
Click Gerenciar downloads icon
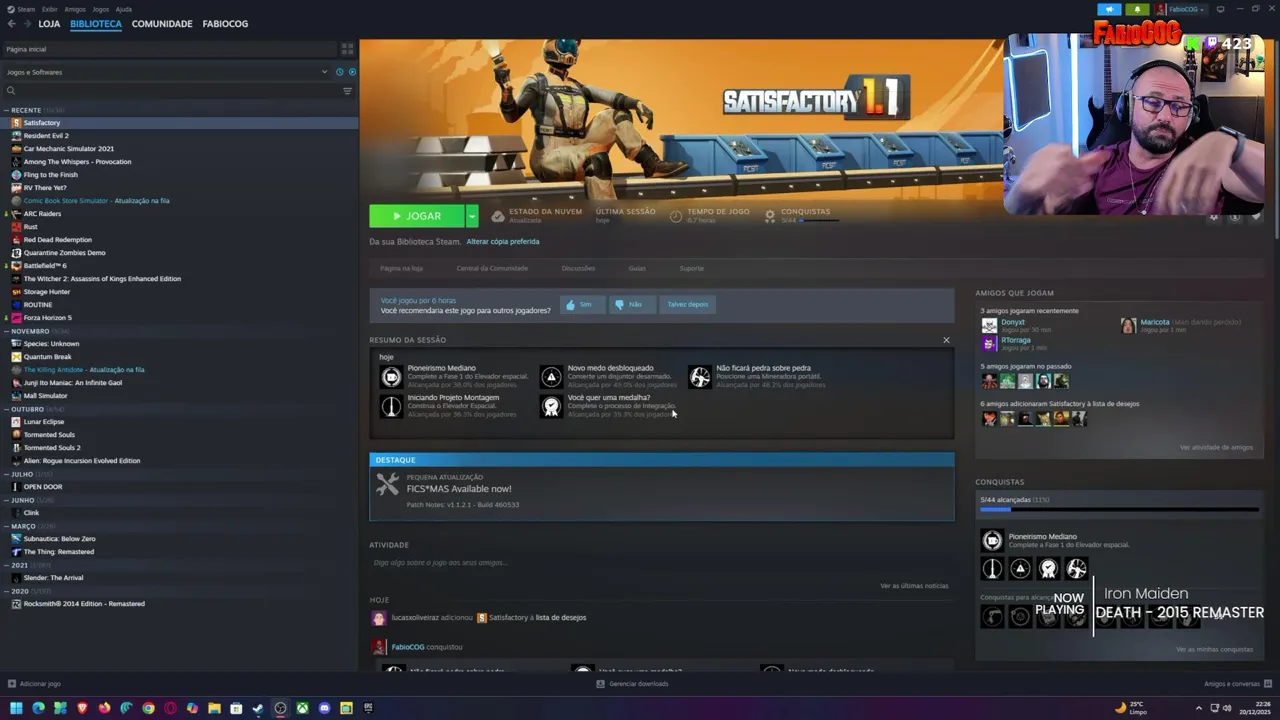(600, 684)
